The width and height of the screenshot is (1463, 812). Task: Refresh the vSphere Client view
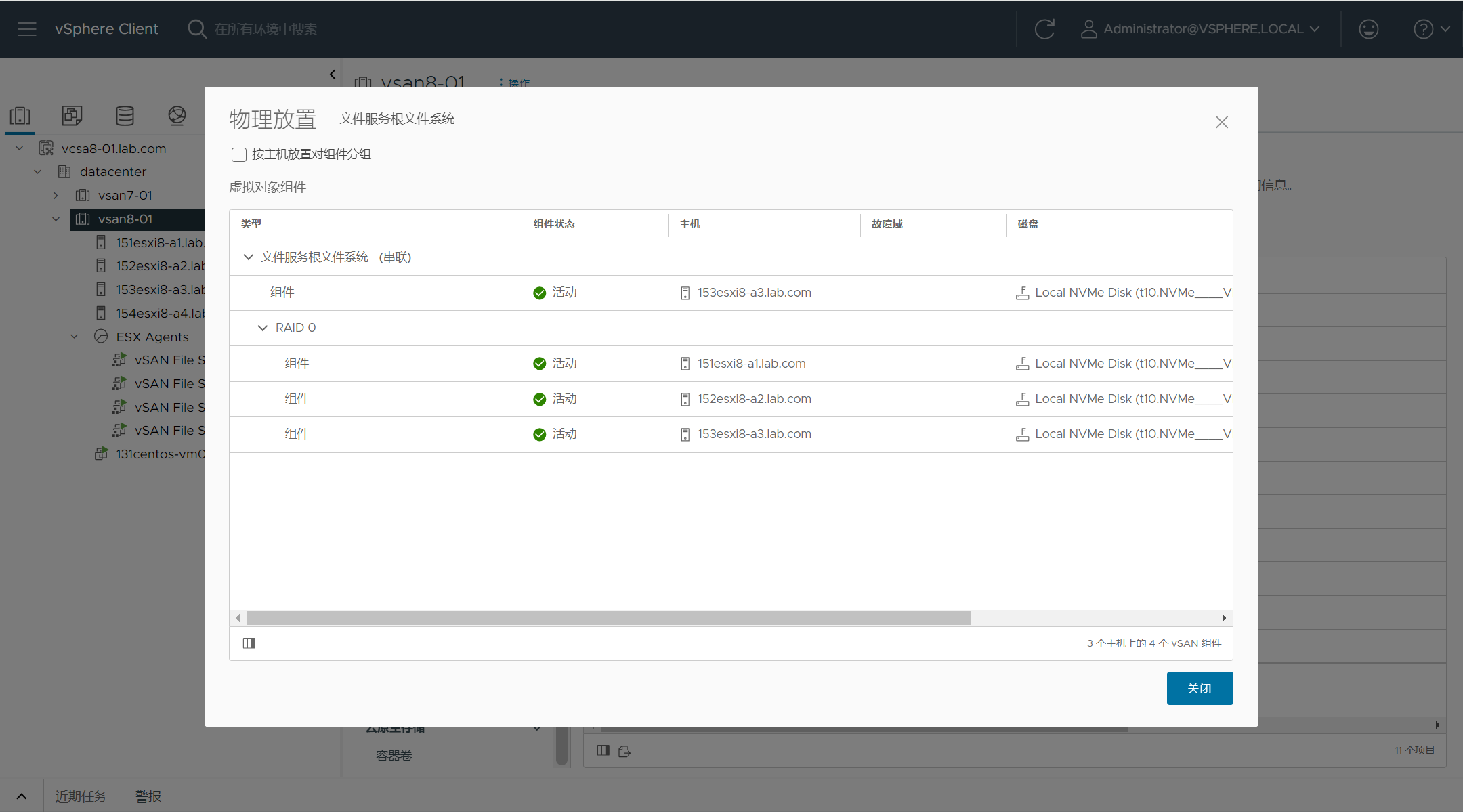tap(1044, 29)
